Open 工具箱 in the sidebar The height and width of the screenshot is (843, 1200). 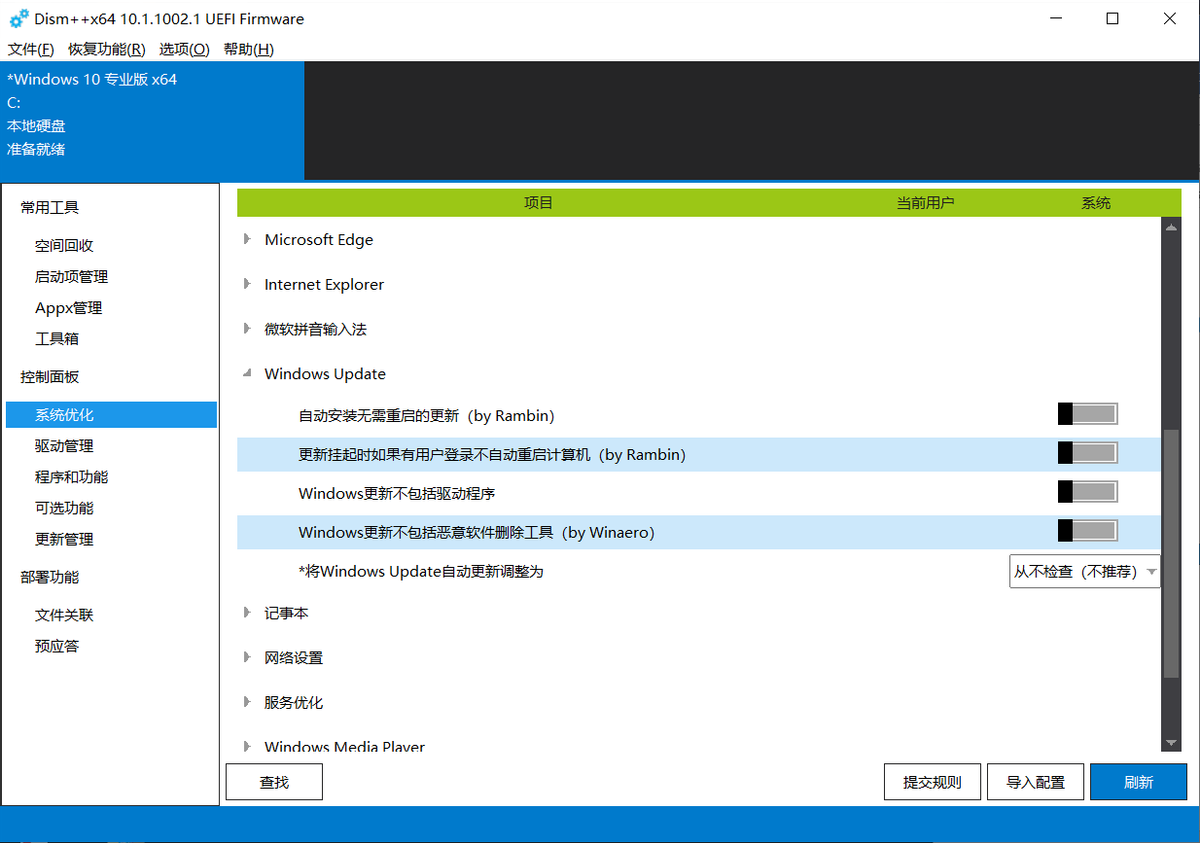click(57, 339)
